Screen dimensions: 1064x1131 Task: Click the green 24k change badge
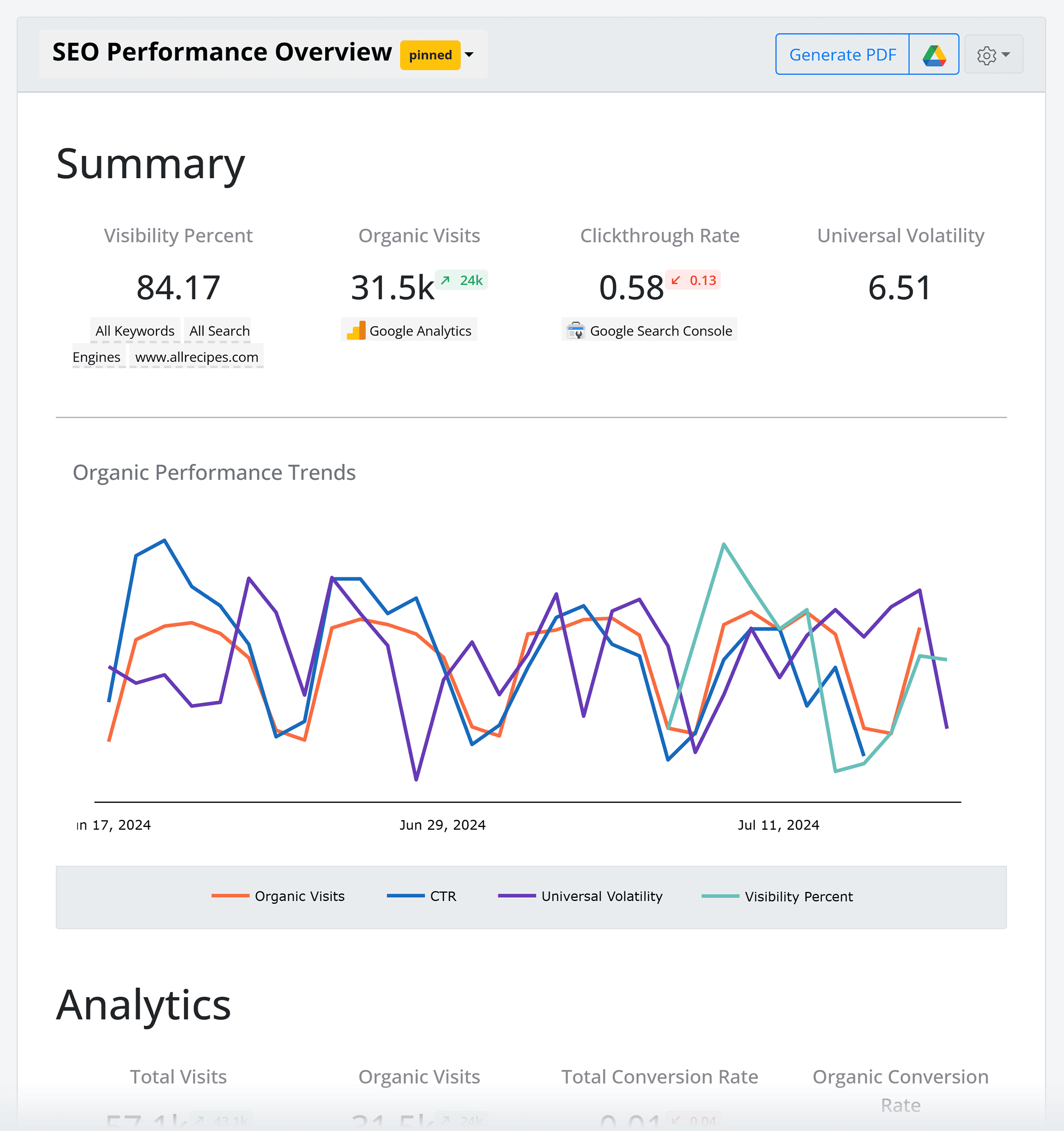click(461, 280)
